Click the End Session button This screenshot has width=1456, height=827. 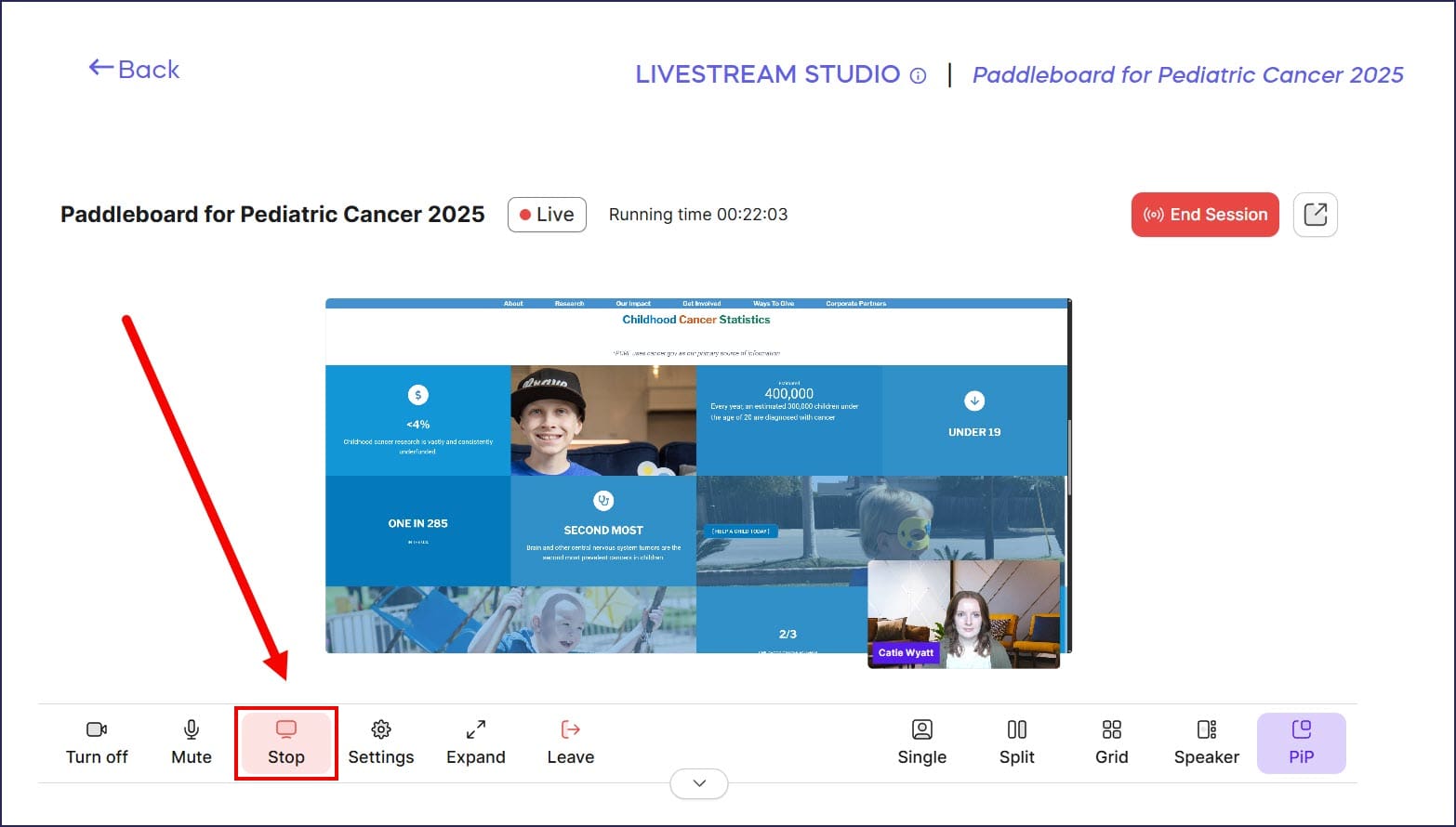(x=1205, y=215)
